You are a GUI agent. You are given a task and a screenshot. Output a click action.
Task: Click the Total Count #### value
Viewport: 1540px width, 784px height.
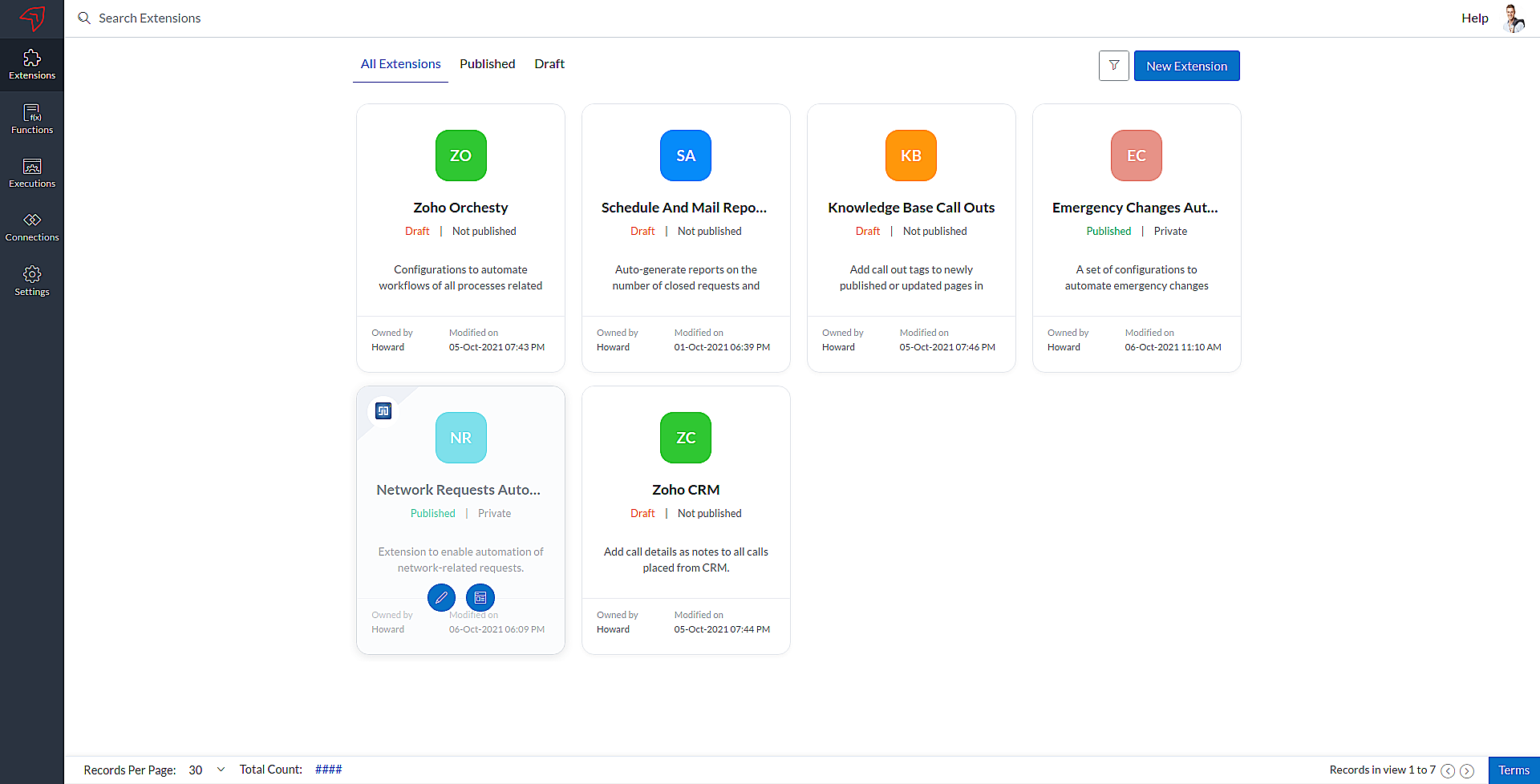click(x=329, y=770)
